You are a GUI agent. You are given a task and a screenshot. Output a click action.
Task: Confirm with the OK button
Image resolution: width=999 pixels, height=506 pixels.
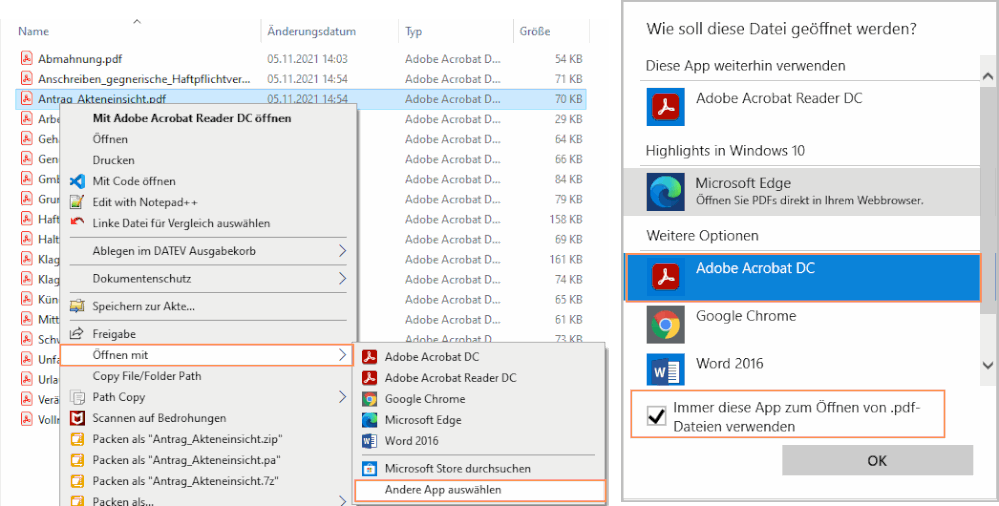tap(877, 460)
